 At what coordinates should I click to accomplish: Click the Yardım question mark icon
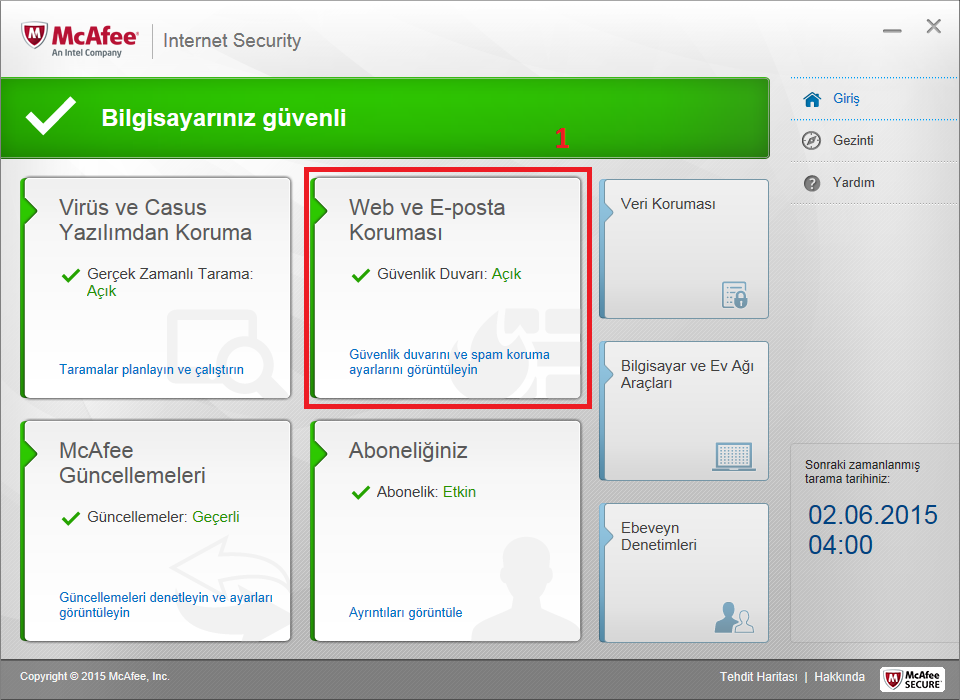(x=812, y=183)
